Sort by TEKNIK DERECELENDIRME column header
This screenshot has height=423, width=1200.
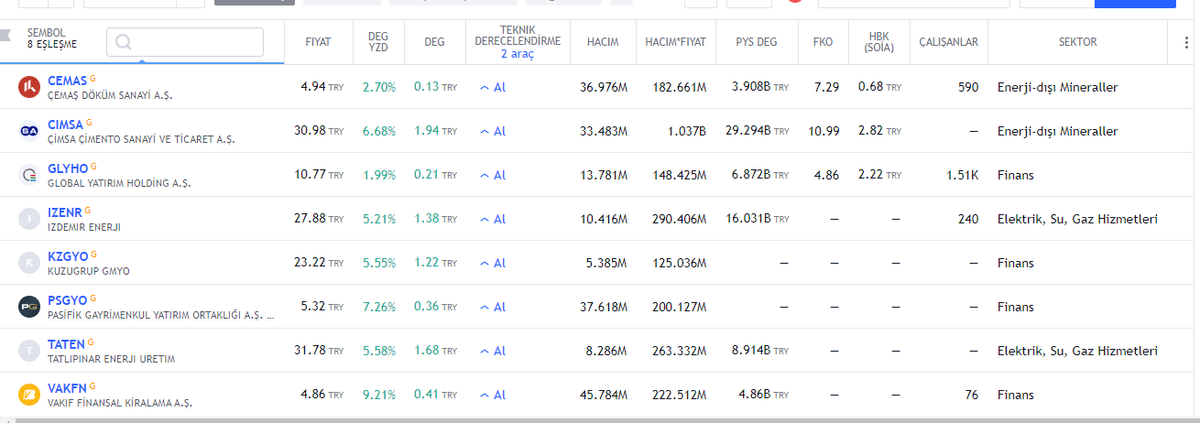[517, 36]
